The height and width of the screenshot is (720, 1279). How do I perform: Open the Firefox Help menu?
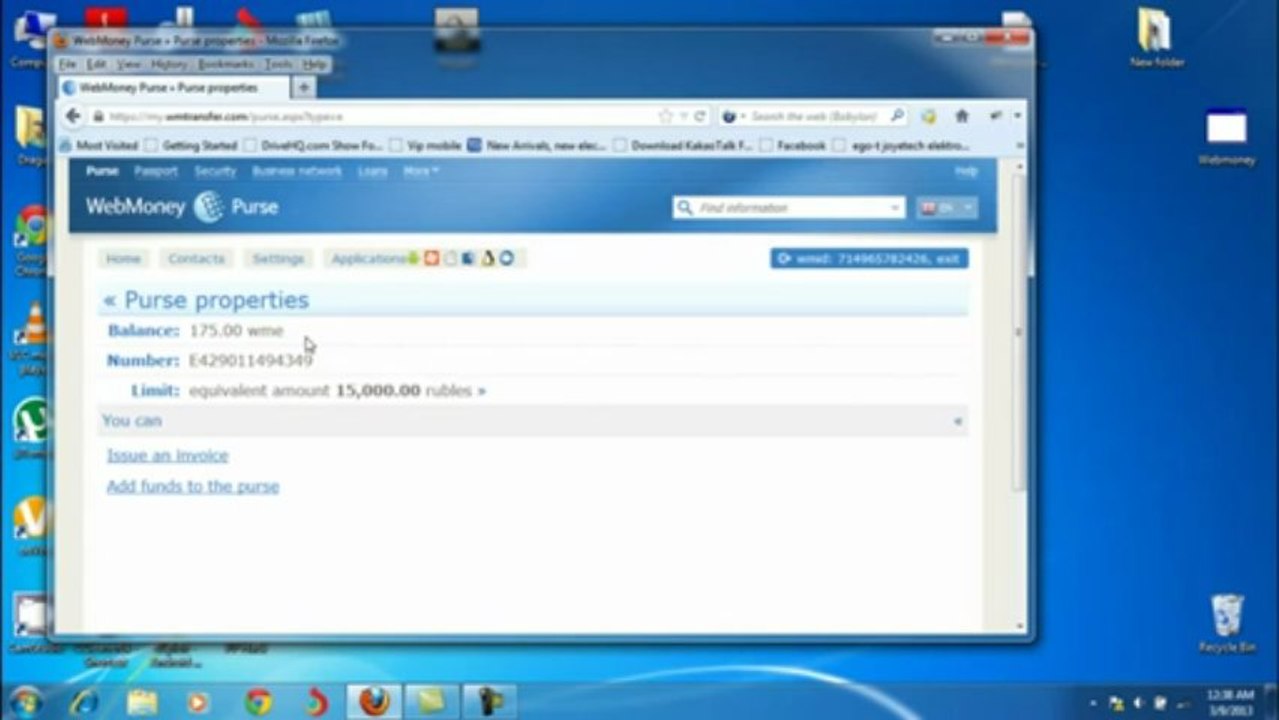point(315,64)
